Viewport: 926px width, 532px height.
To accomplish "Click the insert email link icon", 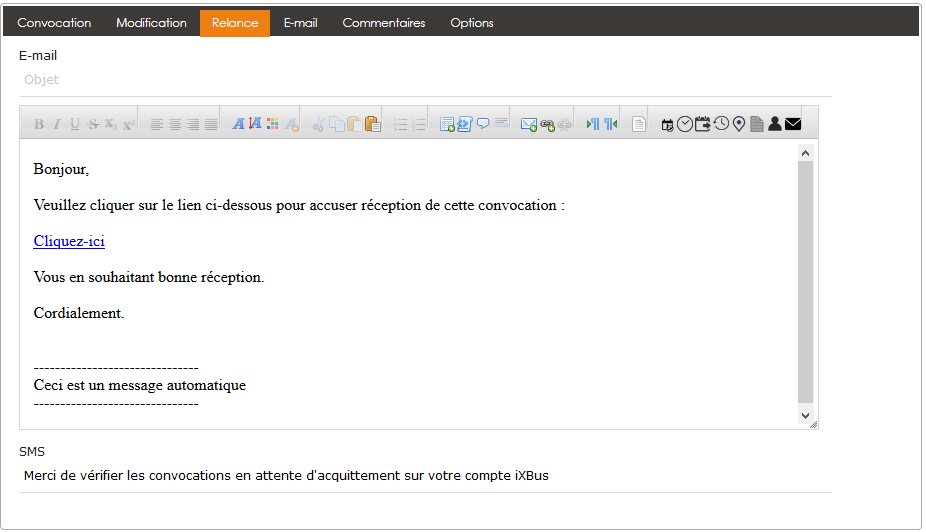I will (529, 124).
